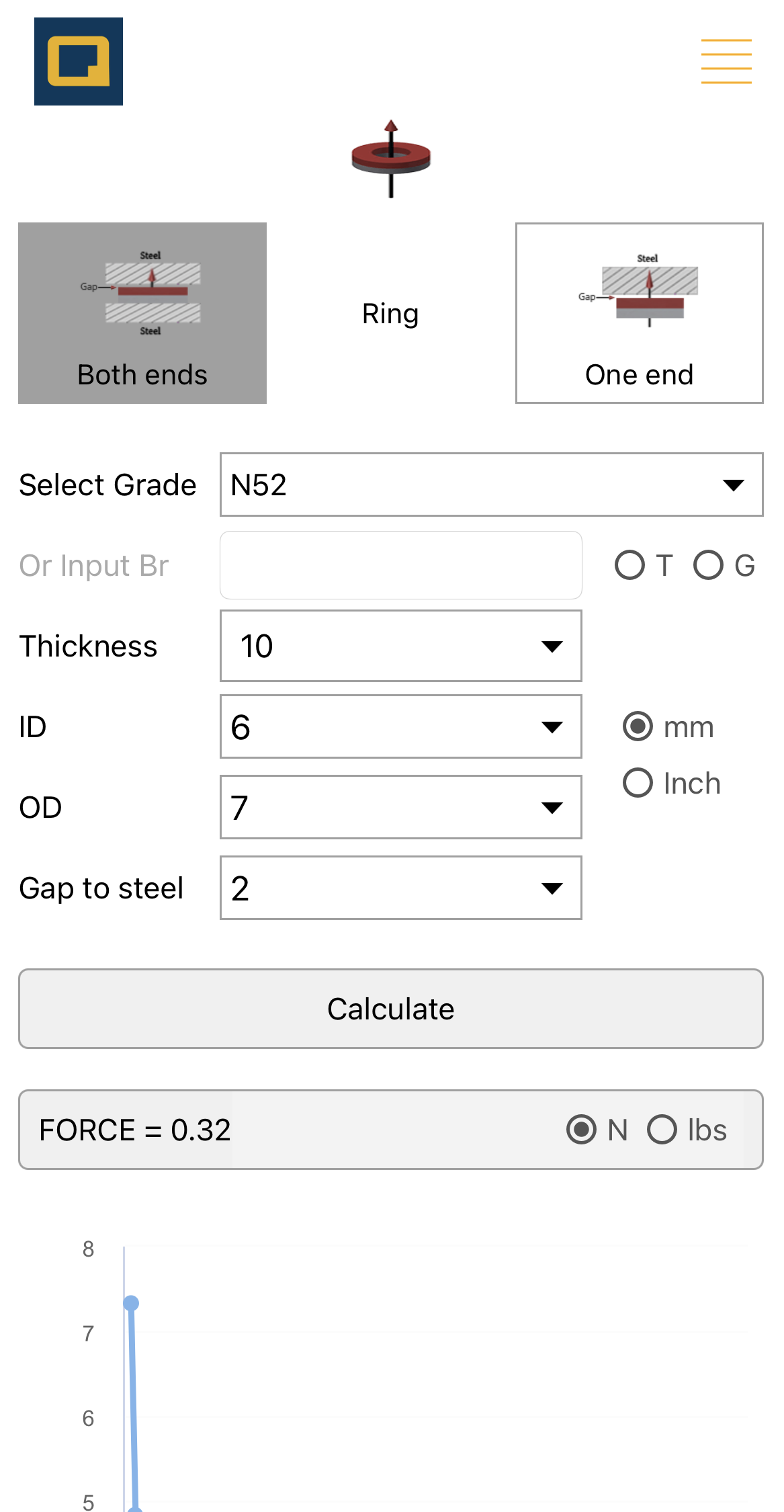Click the Q logo icon
Viewport: 784px width, 1512px height.
point(78,62)
